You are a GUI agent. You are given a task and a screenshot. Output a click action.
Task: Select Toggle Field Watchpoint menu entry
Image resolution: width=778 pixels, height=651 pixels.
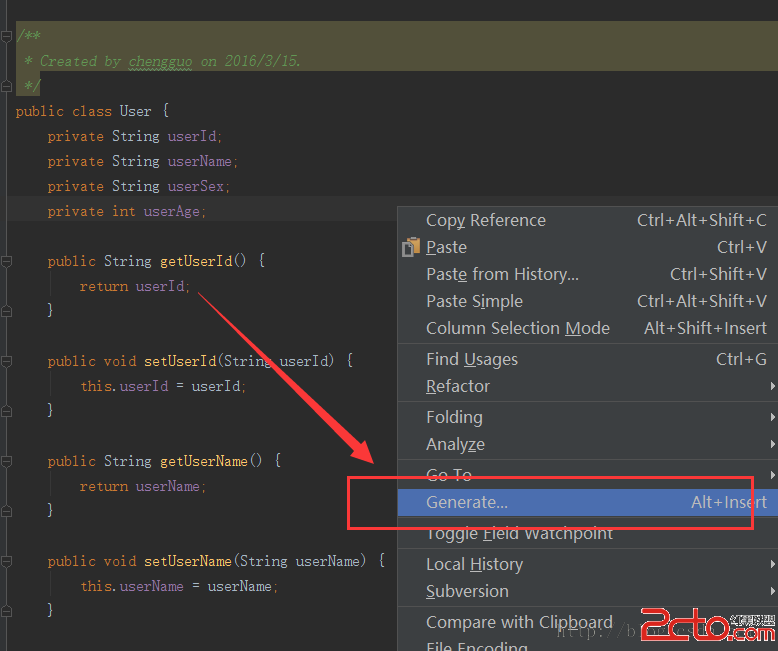point(519,533)
